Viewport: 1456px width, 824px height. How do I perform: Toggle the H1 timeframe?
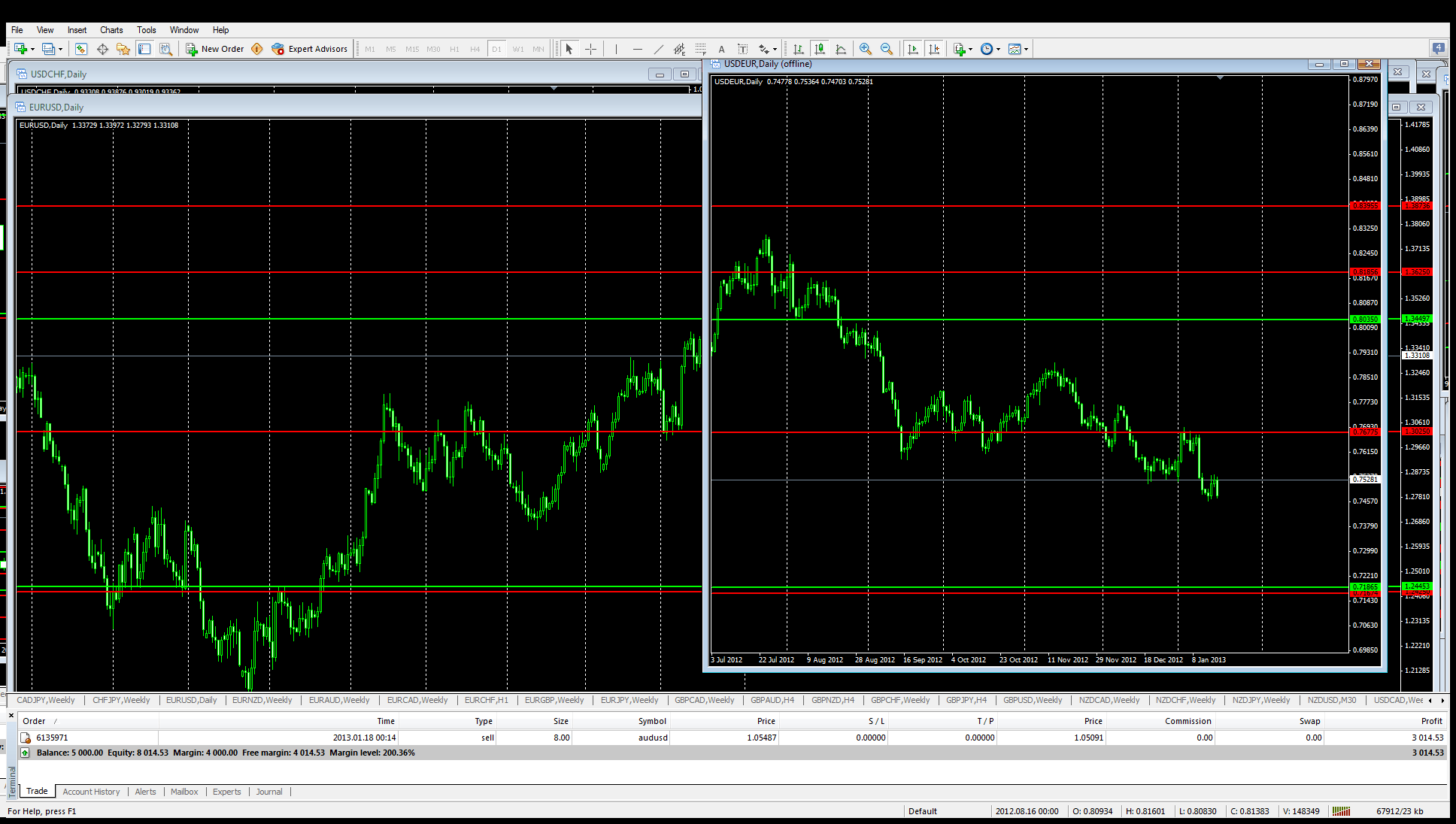454,49
